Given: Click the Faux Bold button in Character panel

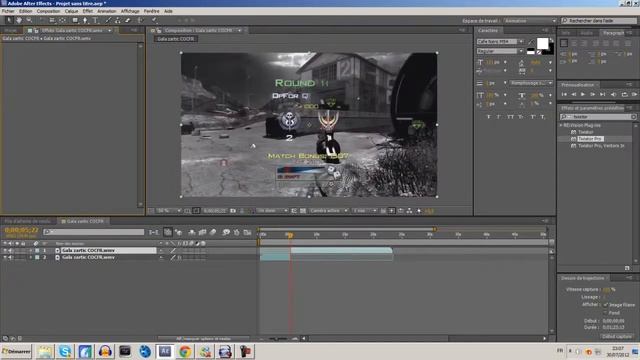Looking at the screenshot, I should [x=489, y=117].
